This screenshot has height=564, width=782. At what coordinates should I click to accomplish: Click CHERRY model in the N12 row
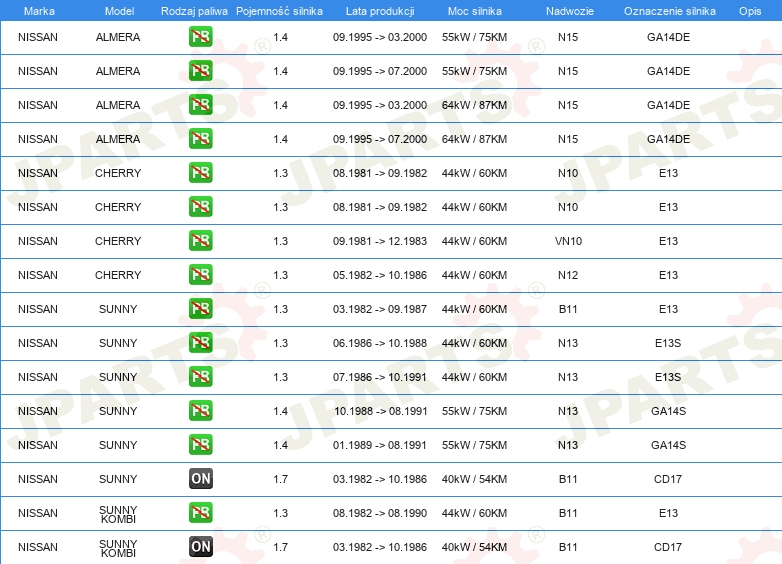118,275
